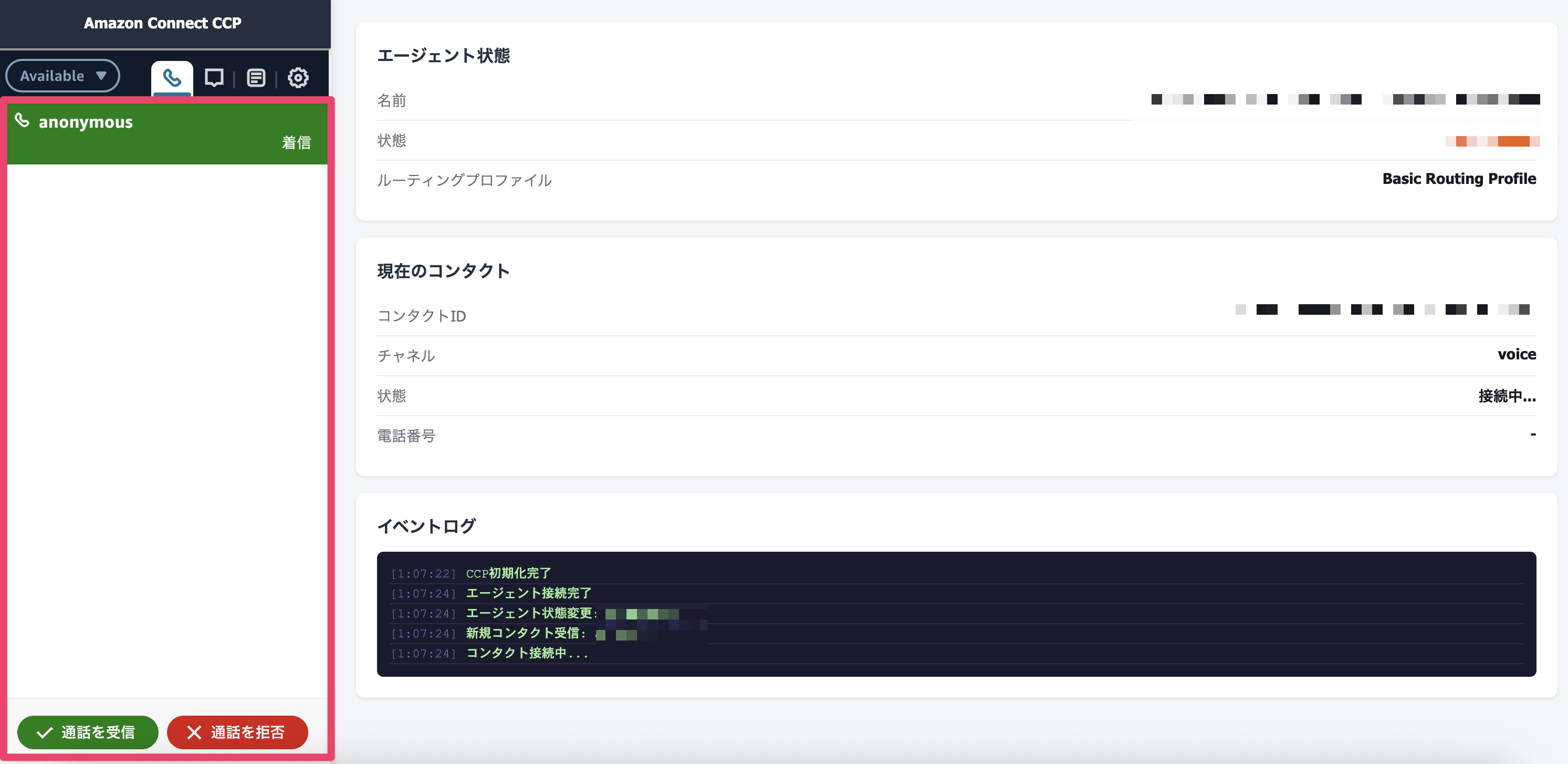The width and height of the screenshot is (1568, 764).
Task: Reject the call with 通話を拒否
Action: (237, 732)
